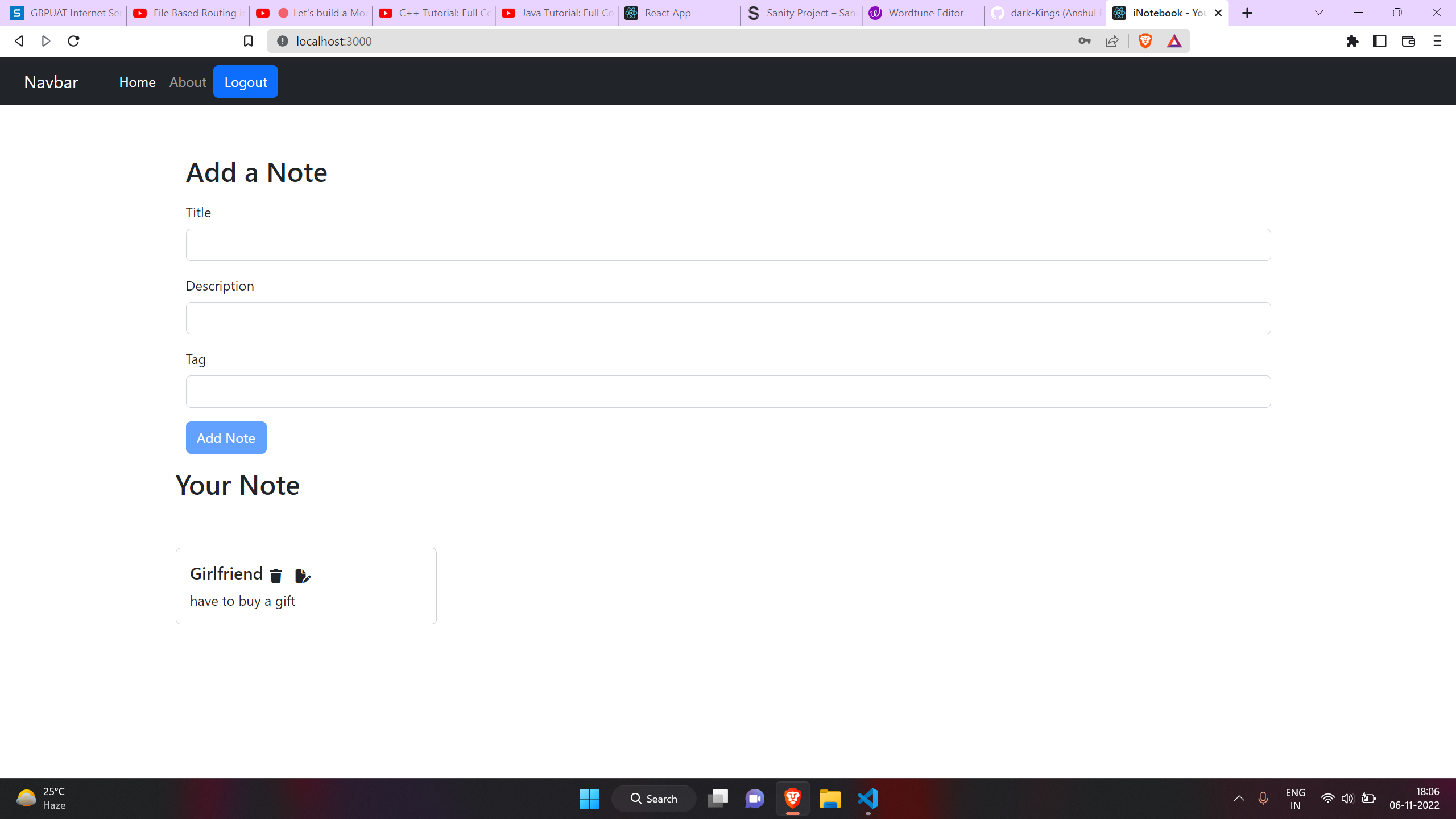1456x819 pixels.
Task: Open the browser extensions puzzle icon
Action: click(1352, 41)
